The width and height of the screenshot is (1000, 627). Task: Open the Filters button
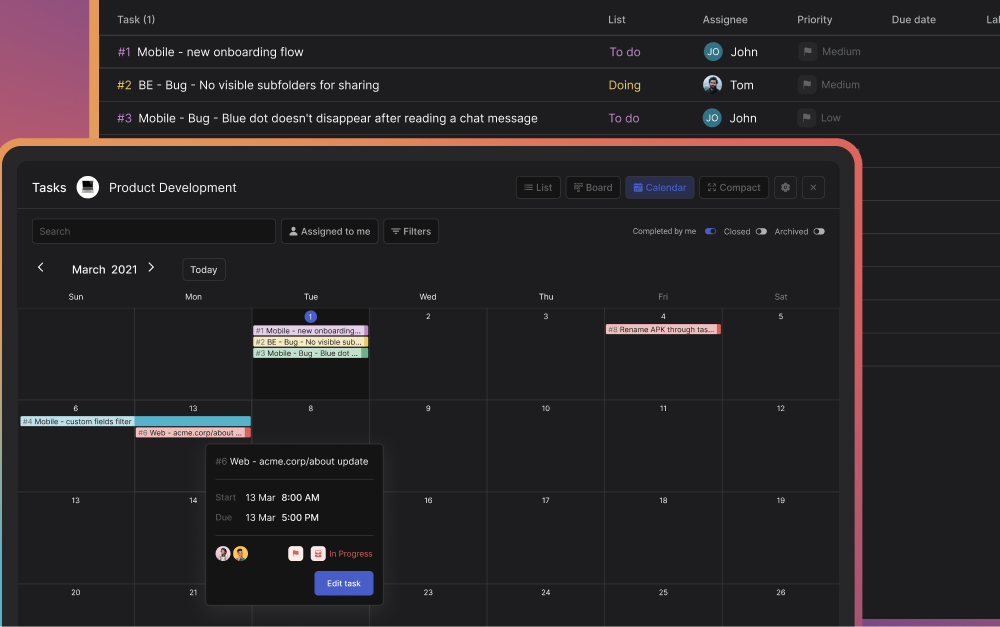pos(411,232)
